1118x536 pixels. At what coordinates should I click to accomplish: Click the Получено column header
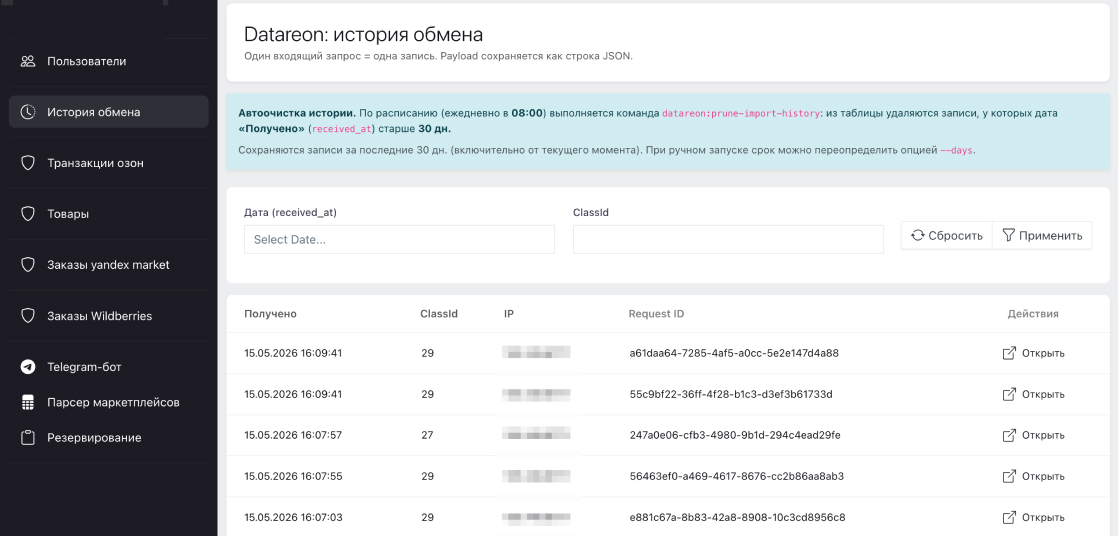[x=270, y=314]
